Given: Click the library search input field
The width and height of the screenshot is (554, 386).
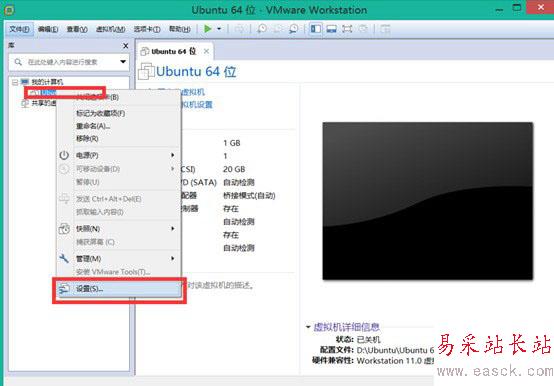Looking at the screenshot, I should [69, 62].
